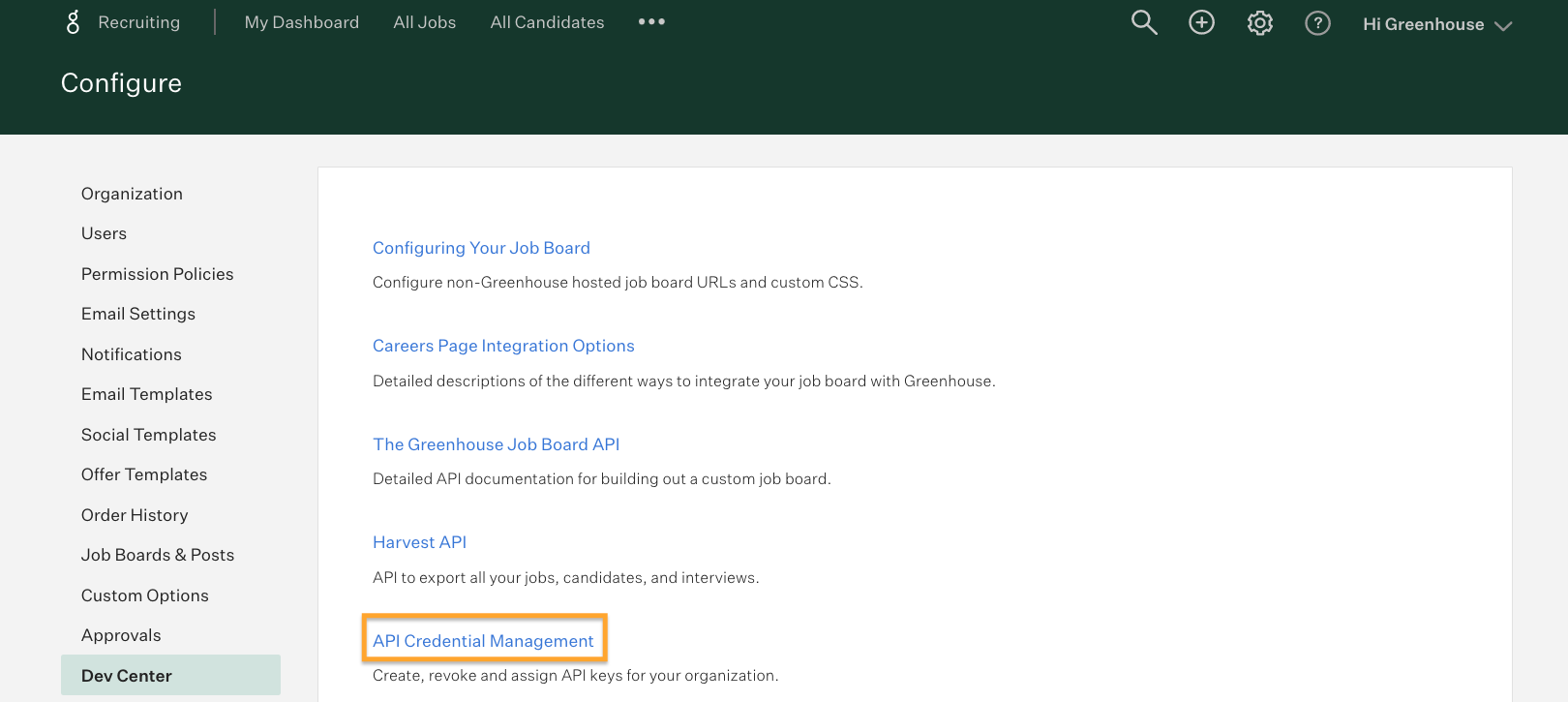
Task: Open the Configure gear icon
Action: tap(1259, 22)
